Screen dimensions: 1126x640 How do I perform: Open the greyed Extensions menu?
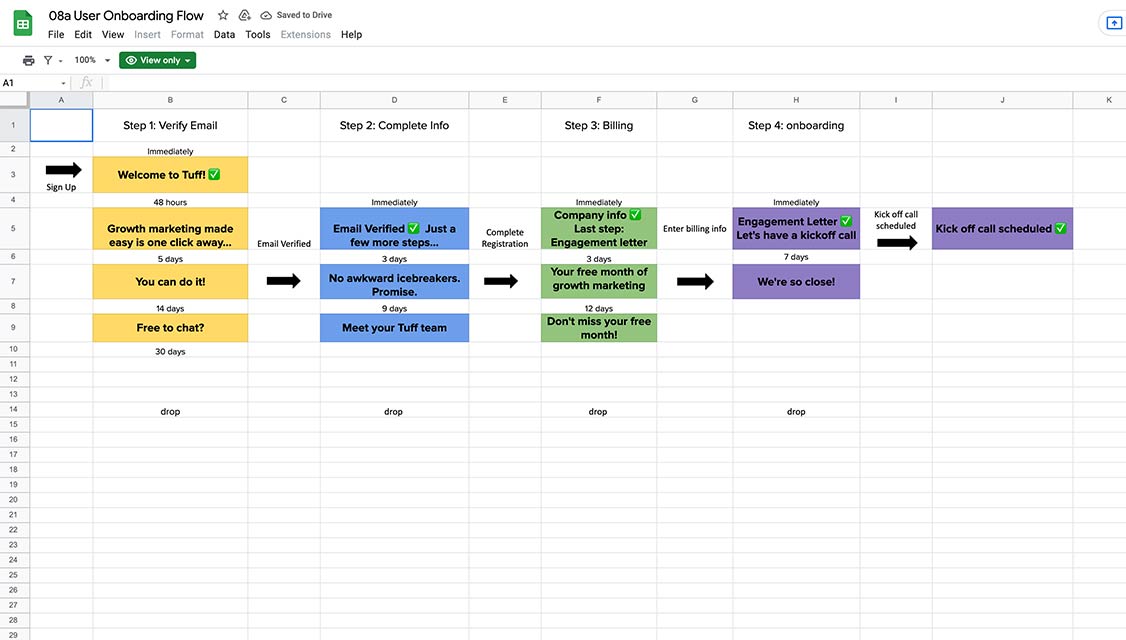pos(305,34)
